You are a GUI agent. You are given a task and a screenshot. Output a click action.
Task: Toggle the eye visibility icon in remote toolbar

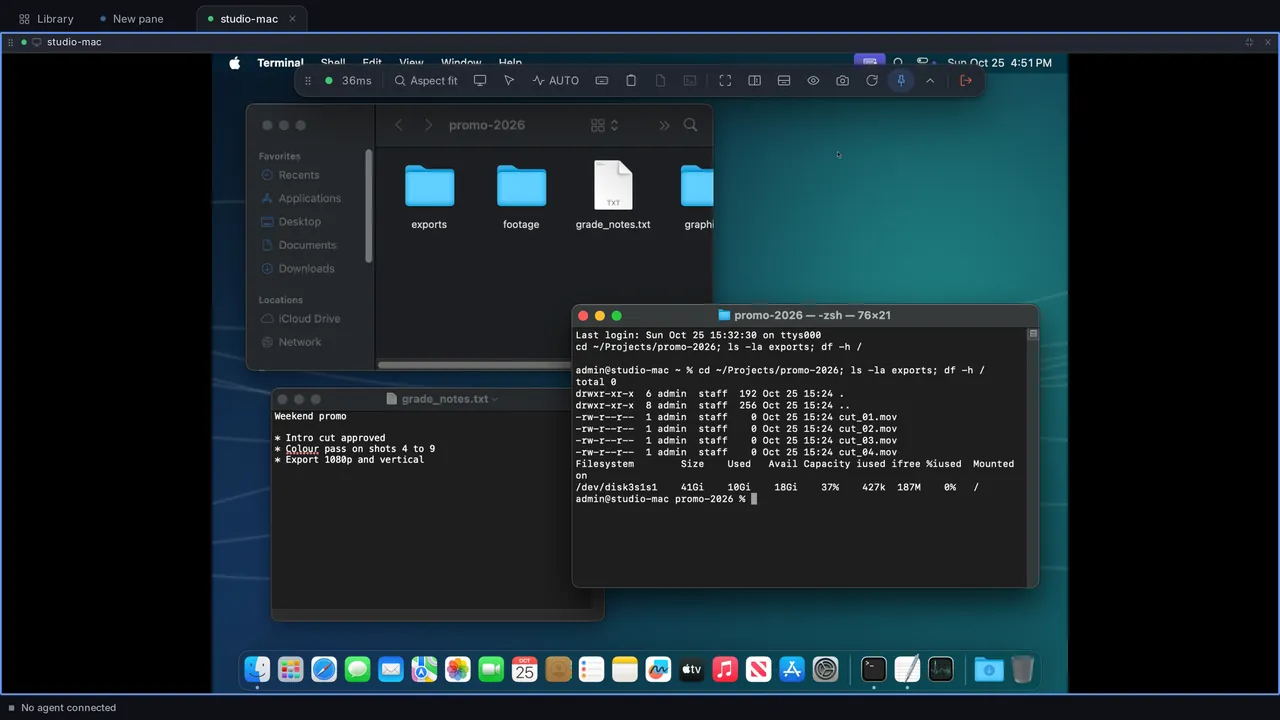pyautogui.click(x=813, y=81)
